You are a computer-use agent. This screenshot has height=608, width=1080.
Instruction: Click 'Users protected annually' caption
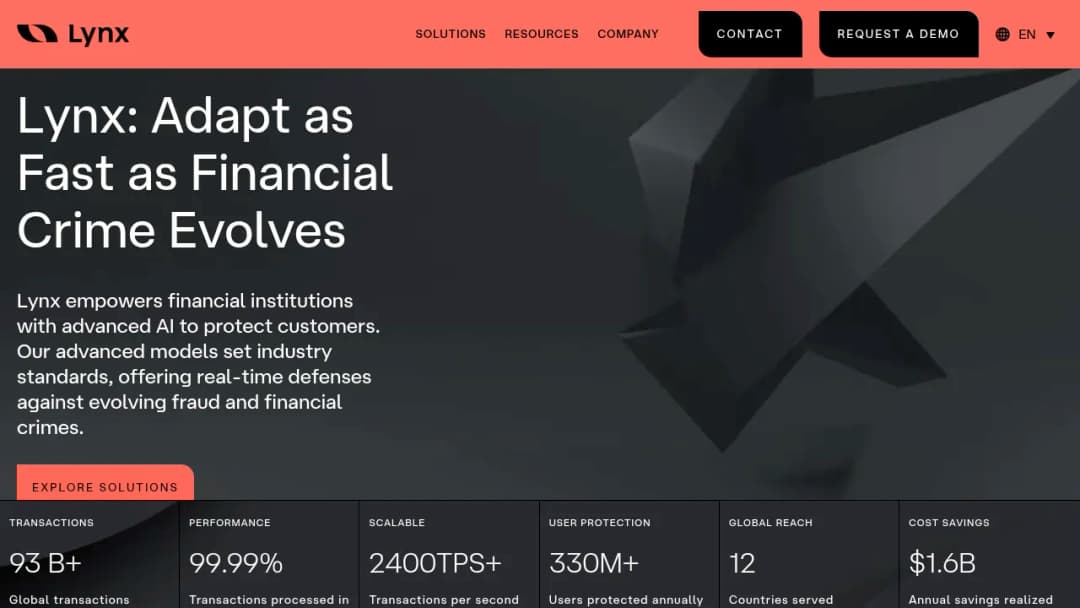[626, 600]
